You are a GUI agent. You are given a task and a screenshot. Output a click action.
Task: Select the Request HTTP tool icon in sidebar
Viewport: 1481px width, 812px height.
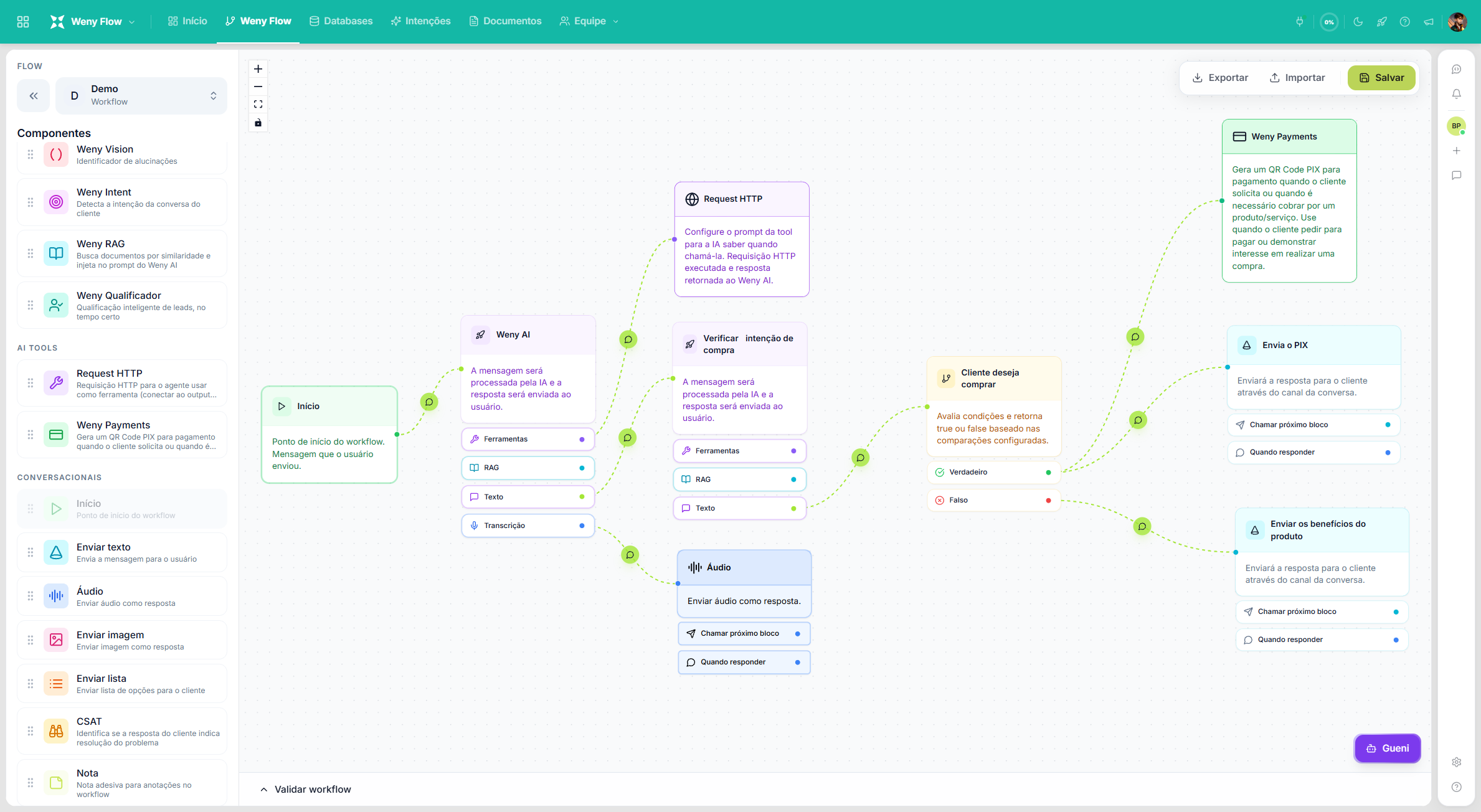coord(56,383)
